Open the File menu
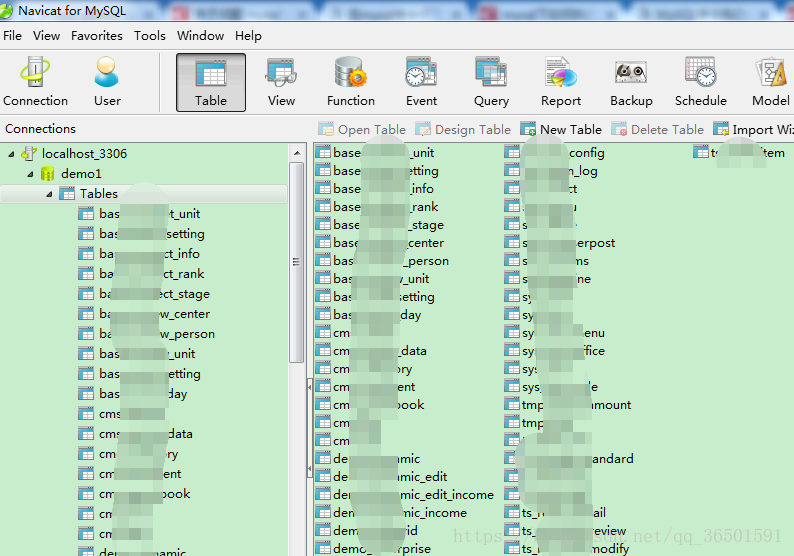 point(12,35)
